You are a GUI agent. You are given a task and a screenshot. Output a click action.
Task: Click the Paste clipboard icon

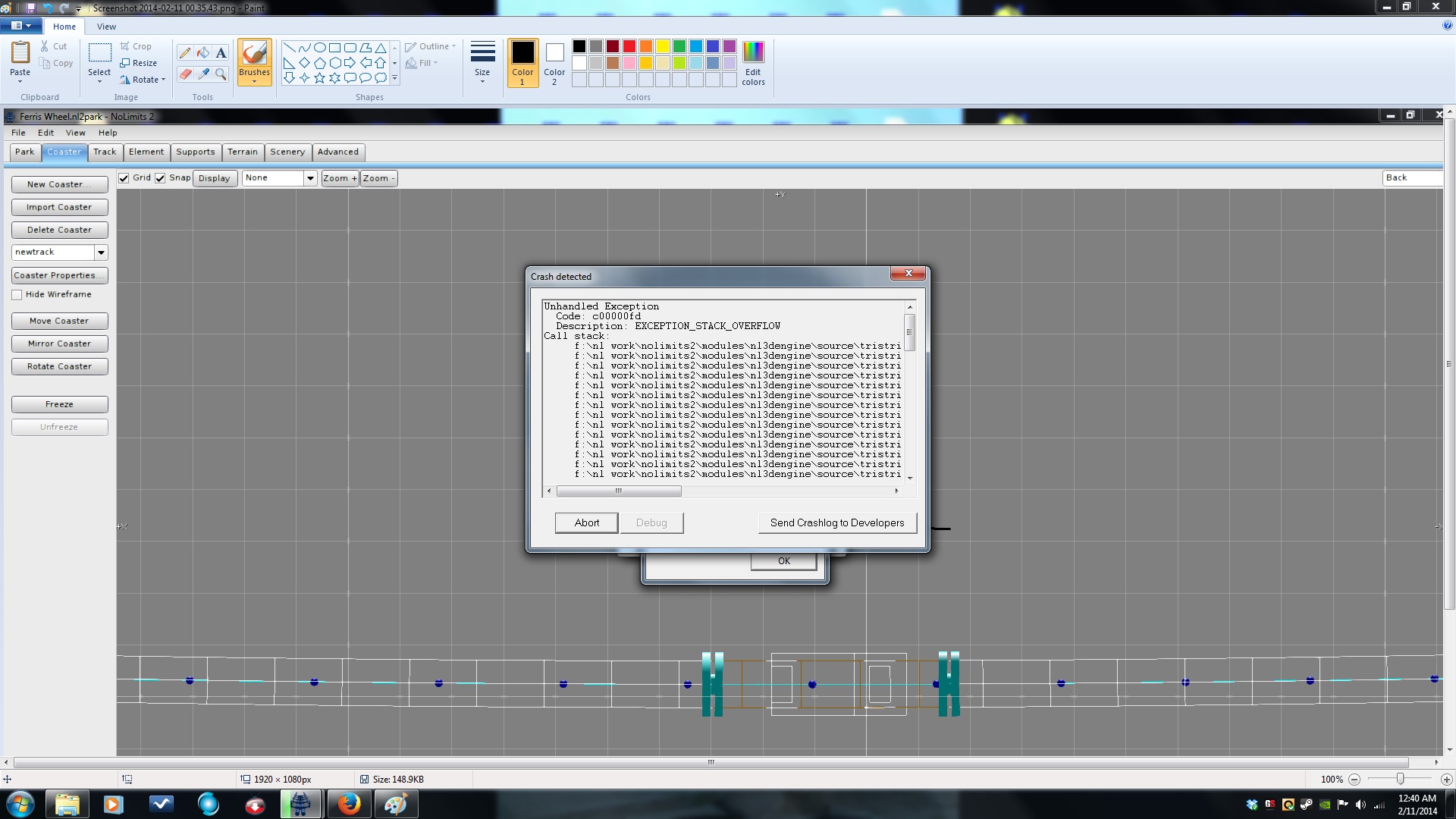(20, 53)
